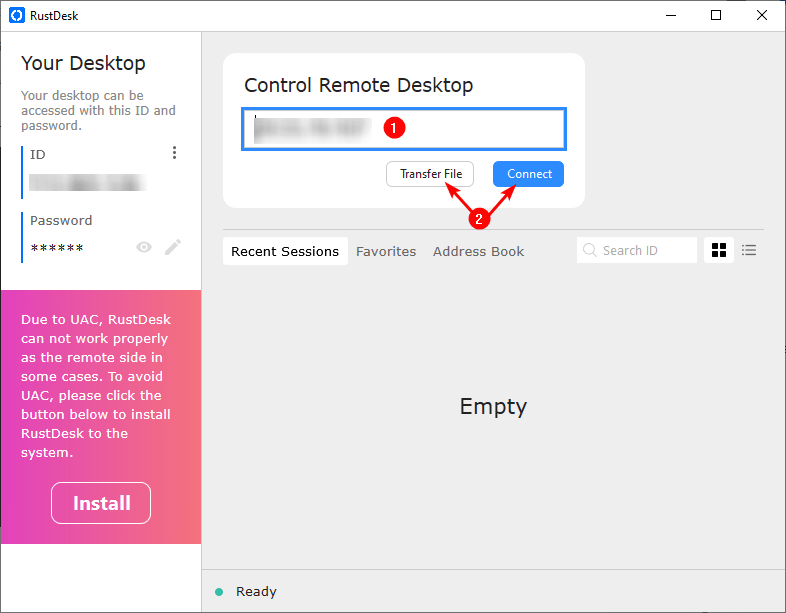The height and width of the screenshot is (613, 786).
Task: Switch to the Favorites tab
Action: (x=386, y=251)
